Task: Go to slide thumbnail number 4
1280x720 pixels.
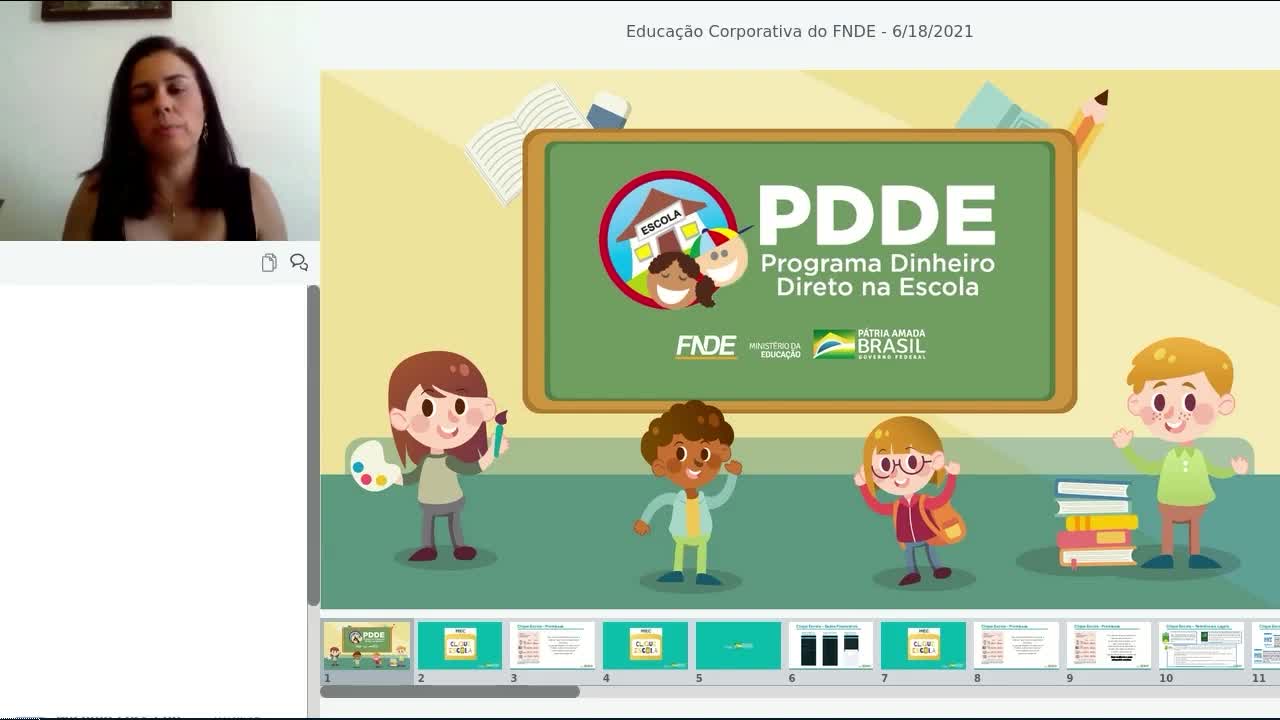Action: (x=645, y=645)
